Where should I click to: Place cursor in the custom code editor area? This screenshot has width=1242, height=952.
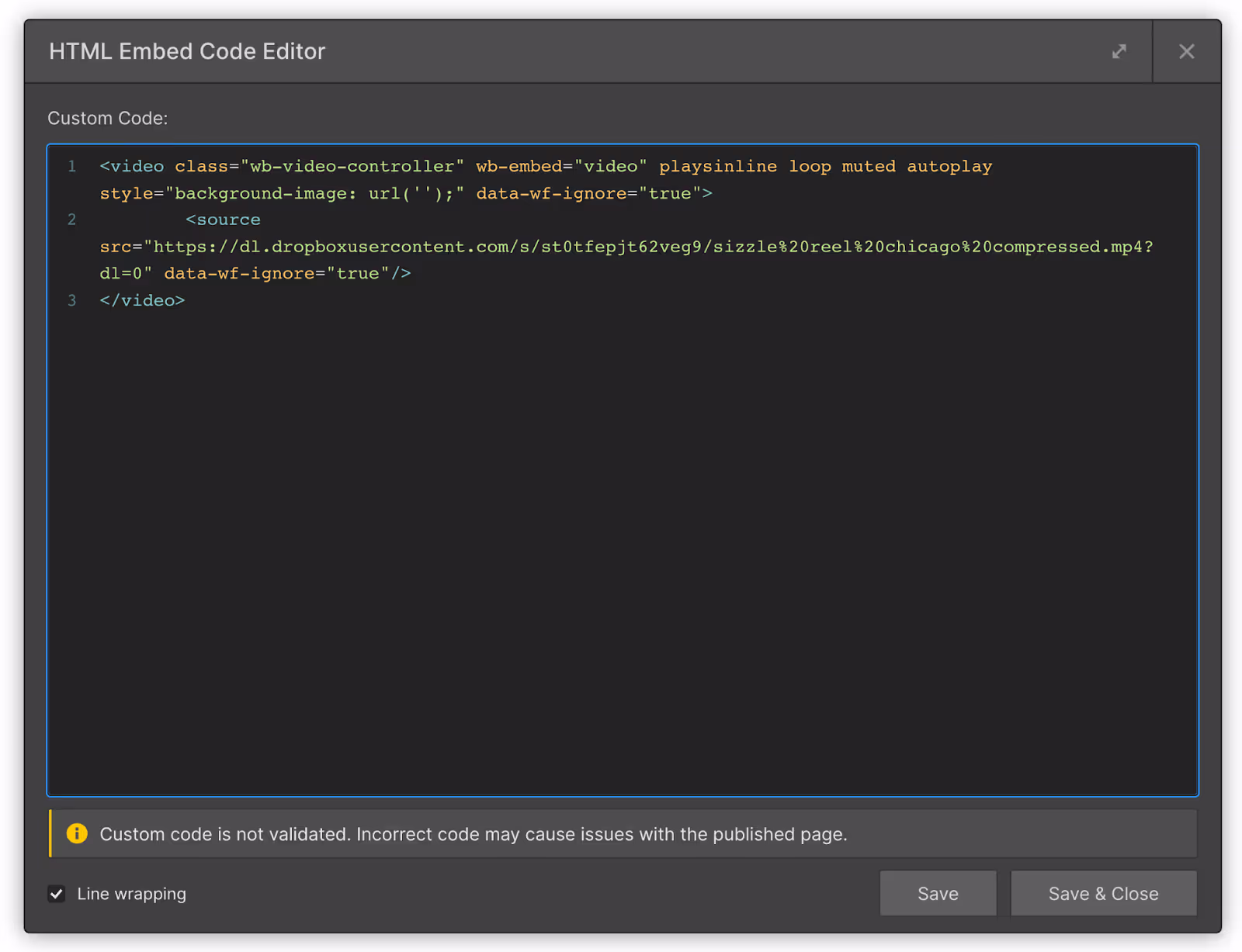[x=623, y=470]
